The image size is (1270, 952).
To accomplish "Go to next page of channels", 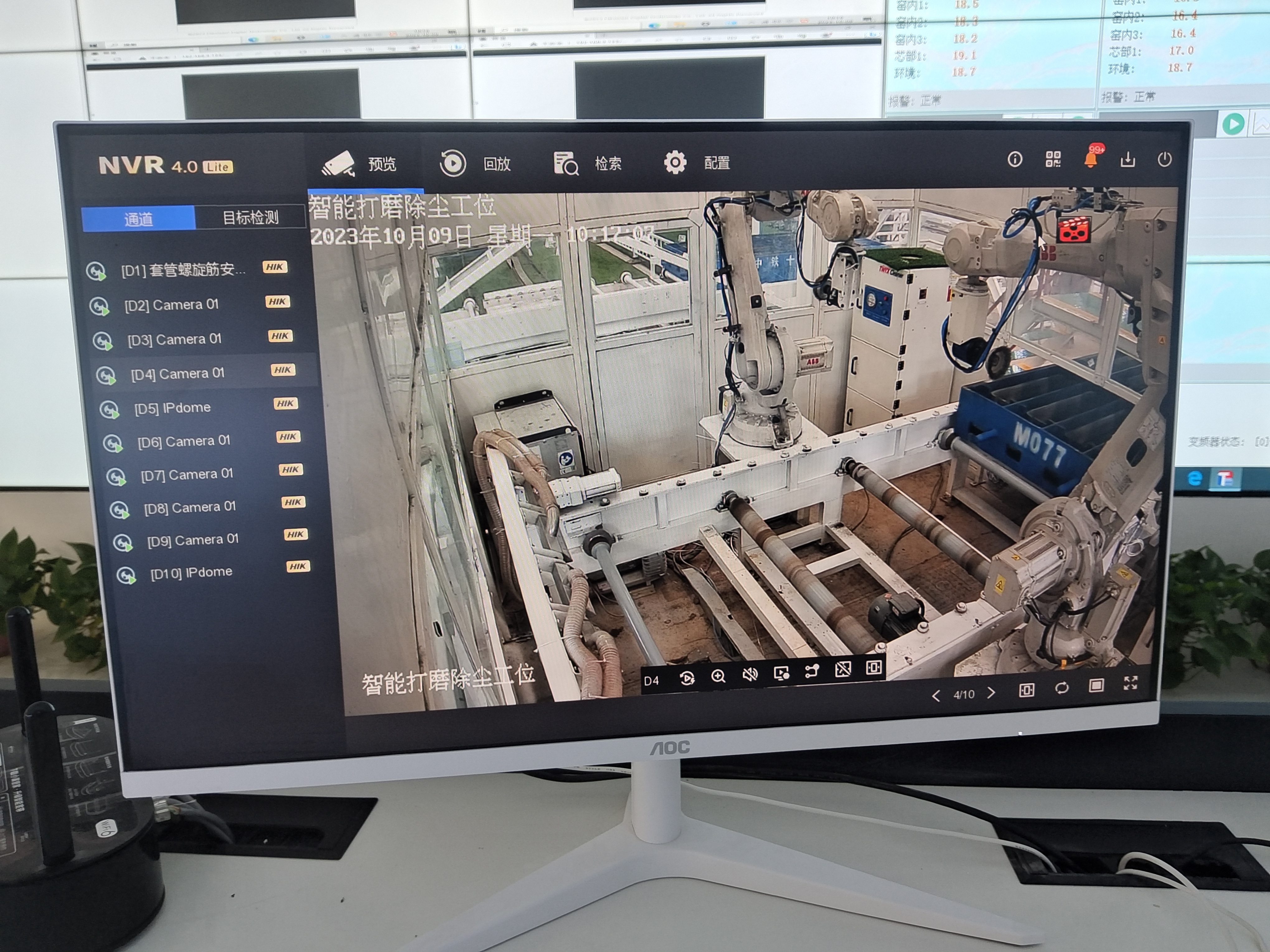I will [991, 693].
